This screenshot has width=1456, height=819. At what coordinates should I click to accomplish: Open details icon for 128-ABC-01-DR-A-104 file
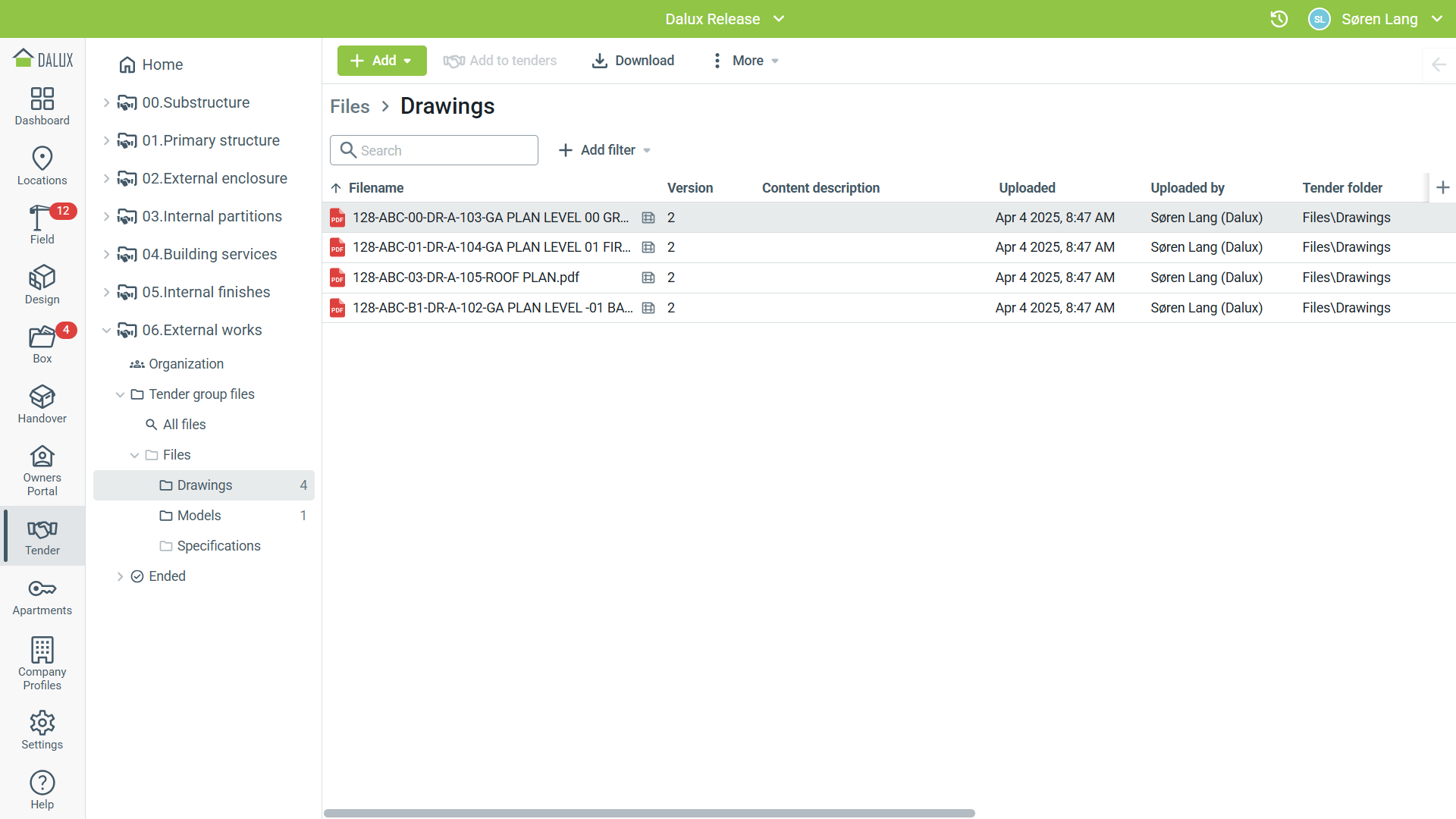click(x=648, y=247)
